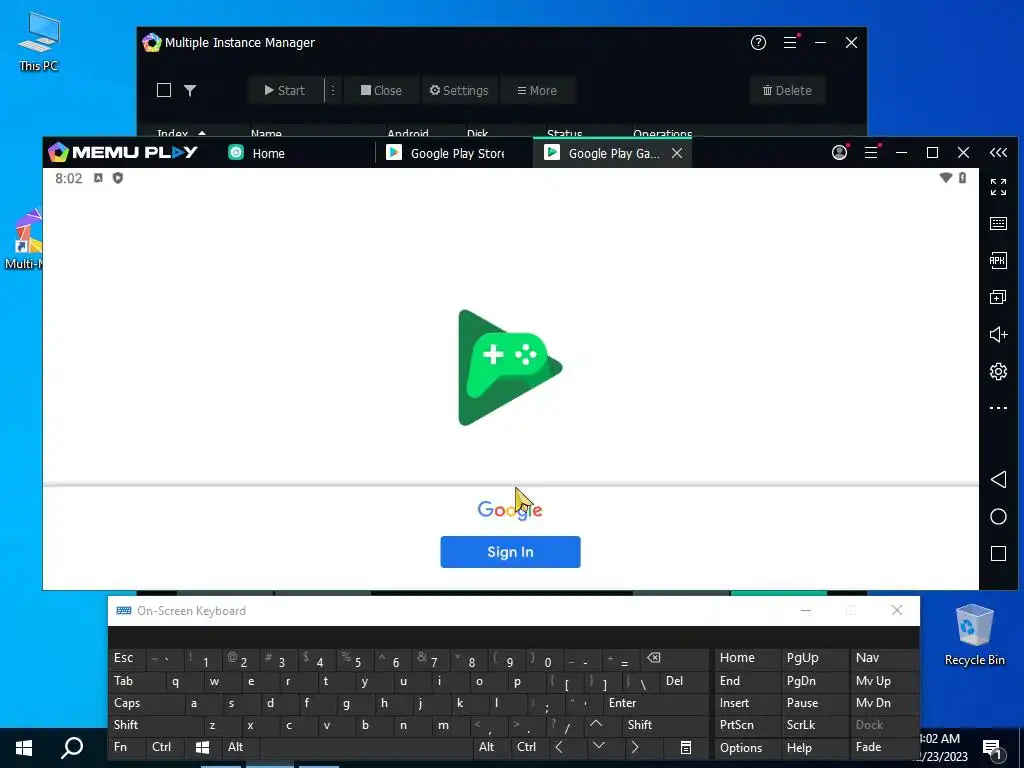Click the shield icon in Android status bar

pos(118,178)
